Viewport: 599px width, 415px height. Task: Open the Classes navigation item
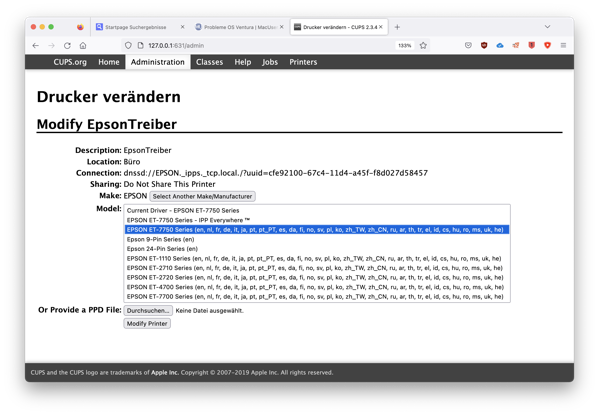pyautogui.click(x=209, y=62)
